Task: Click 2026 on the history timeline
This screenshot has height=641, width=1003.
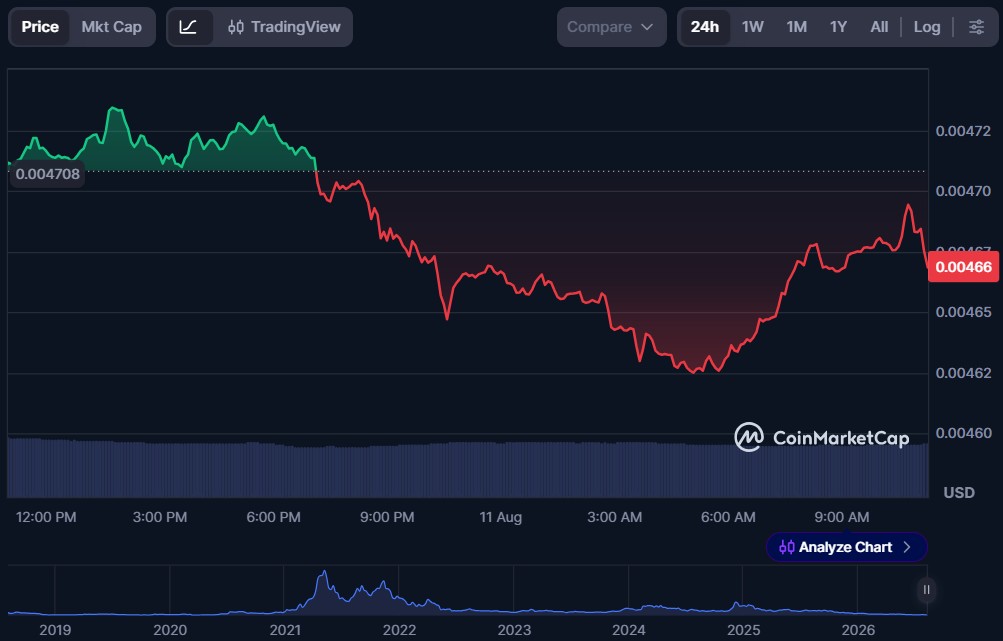Action: click(858, 630)
